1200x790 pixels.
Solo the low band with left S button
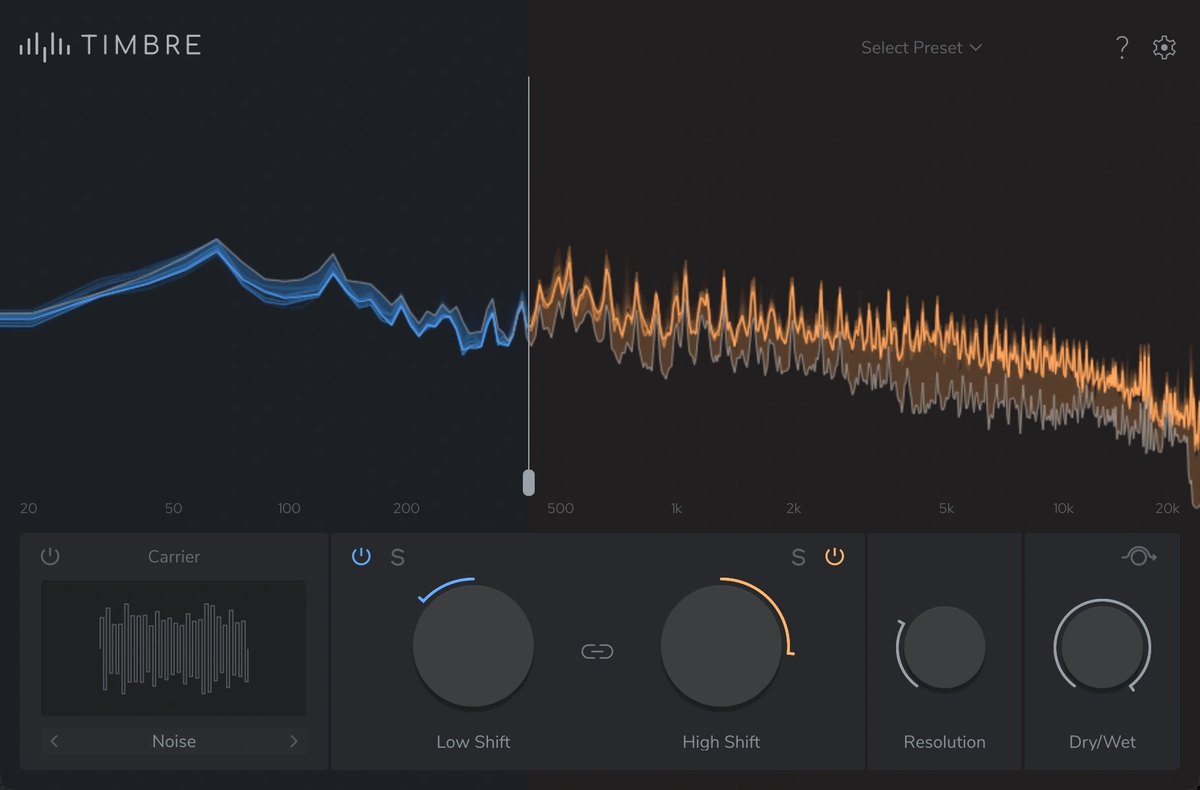coord(397,557)
